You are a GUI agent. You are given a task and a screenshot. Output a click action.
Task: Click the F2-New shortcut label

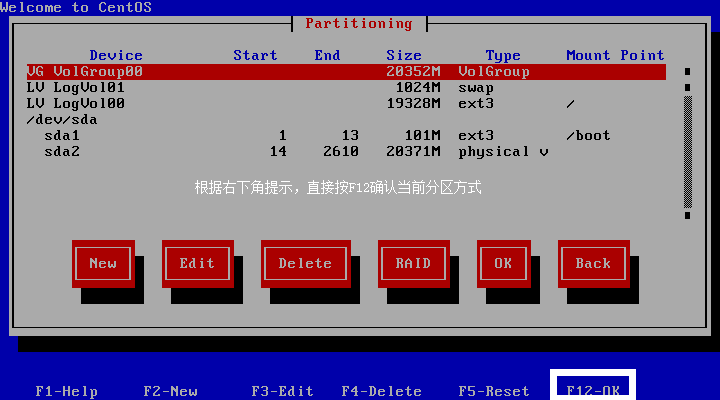pos(170,391)
